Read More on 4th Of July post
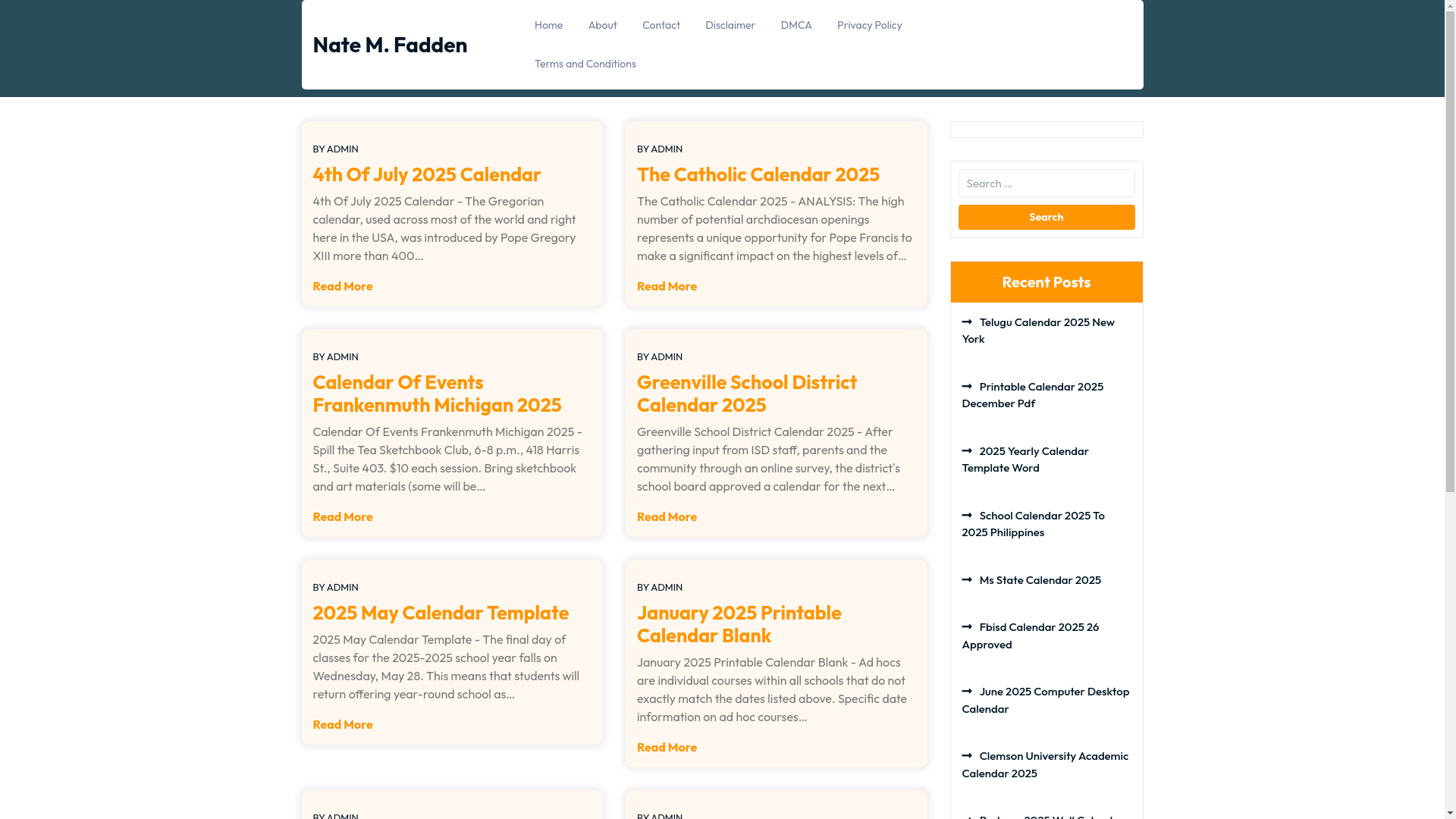 (x=342, y=286)
